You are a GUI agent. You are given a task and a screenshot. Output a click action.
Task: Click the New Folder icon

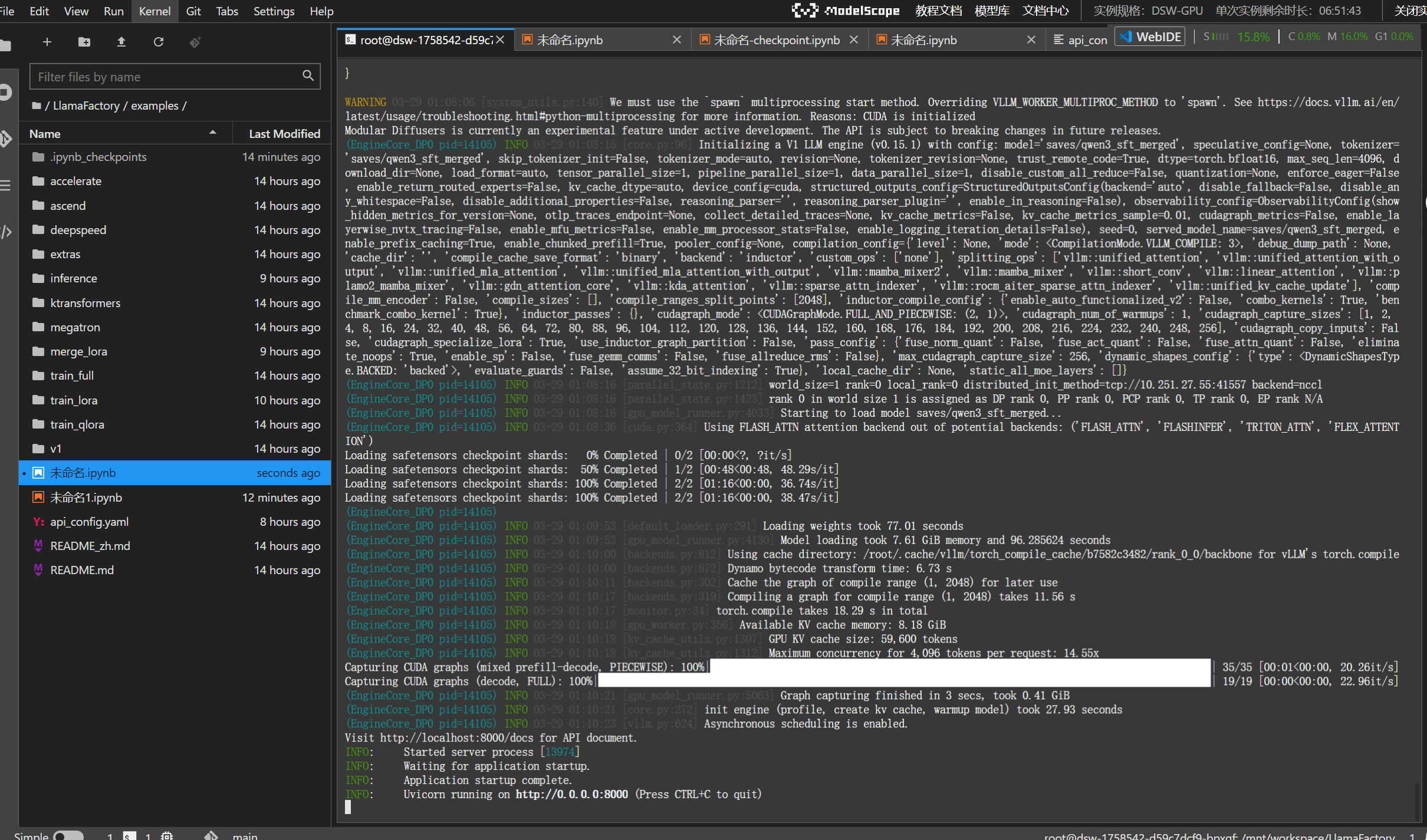click(84, 42)
